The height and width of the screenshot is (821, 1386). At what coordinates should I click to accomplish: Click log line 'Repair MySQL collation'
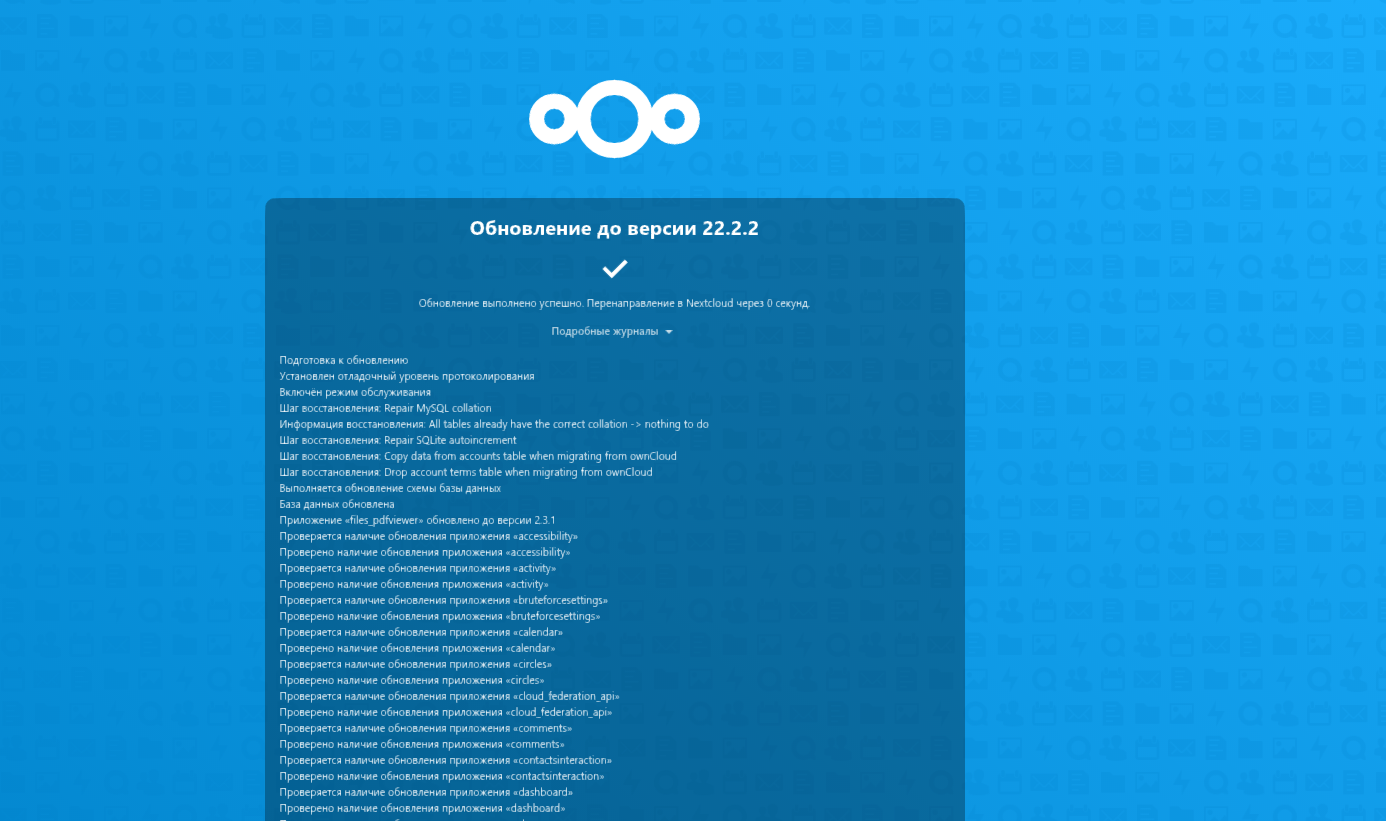tap(386, 408)
